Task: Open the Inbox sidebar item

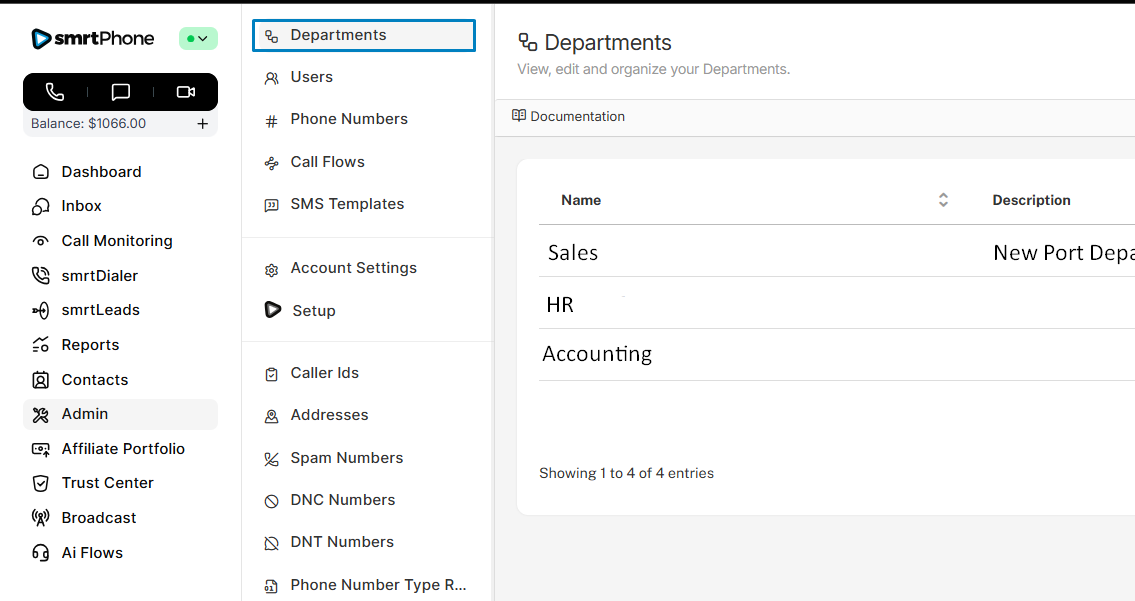Action: click(81, 206)
